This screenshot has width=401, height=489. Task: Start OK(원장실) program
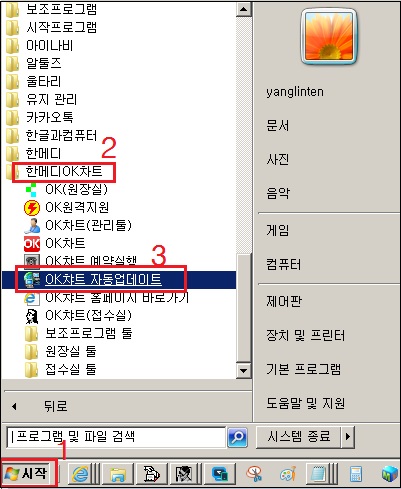tap(67, 189)
